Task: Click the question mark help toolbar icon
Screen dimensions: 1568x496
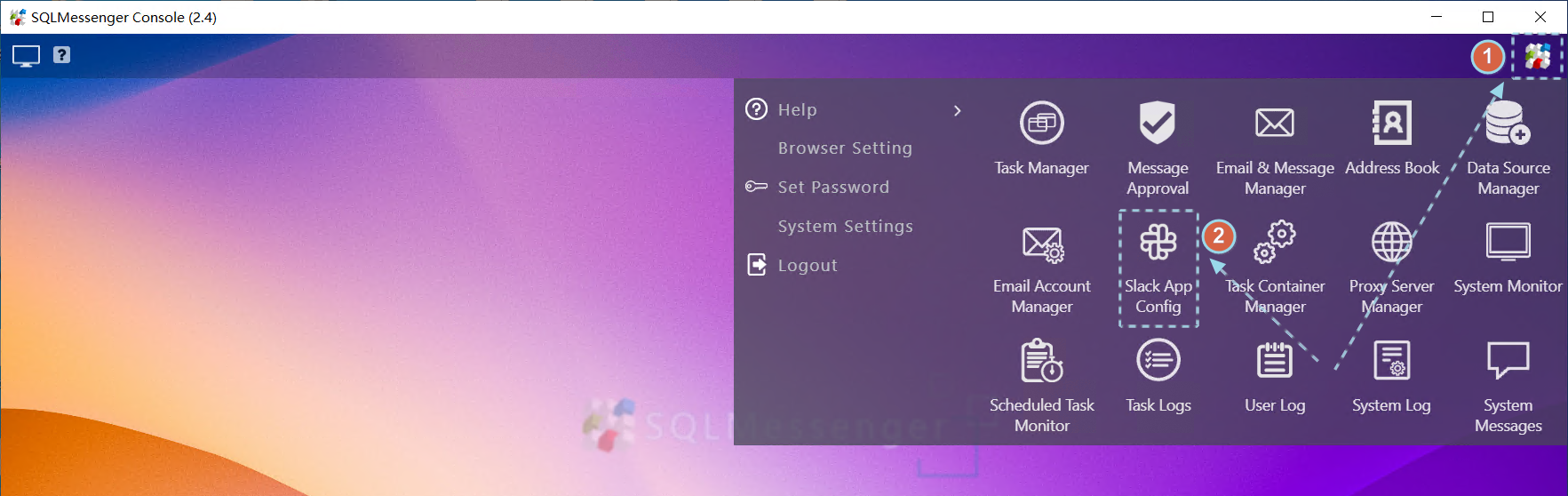Action: point(61,55)
